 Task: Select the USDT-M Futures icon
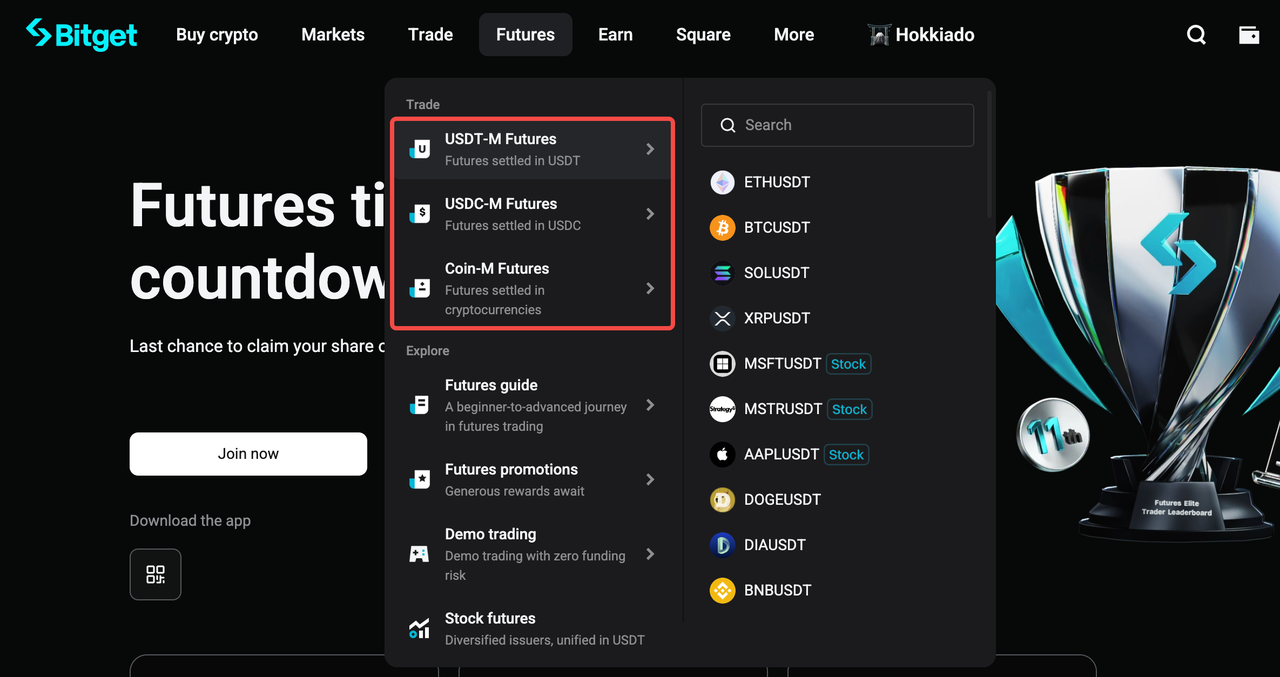point(418,148)
